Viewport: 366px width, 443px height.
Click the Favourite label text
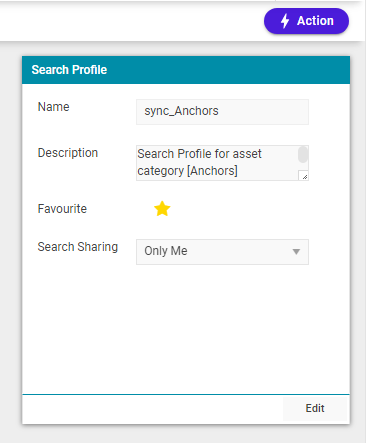[62, 209]
